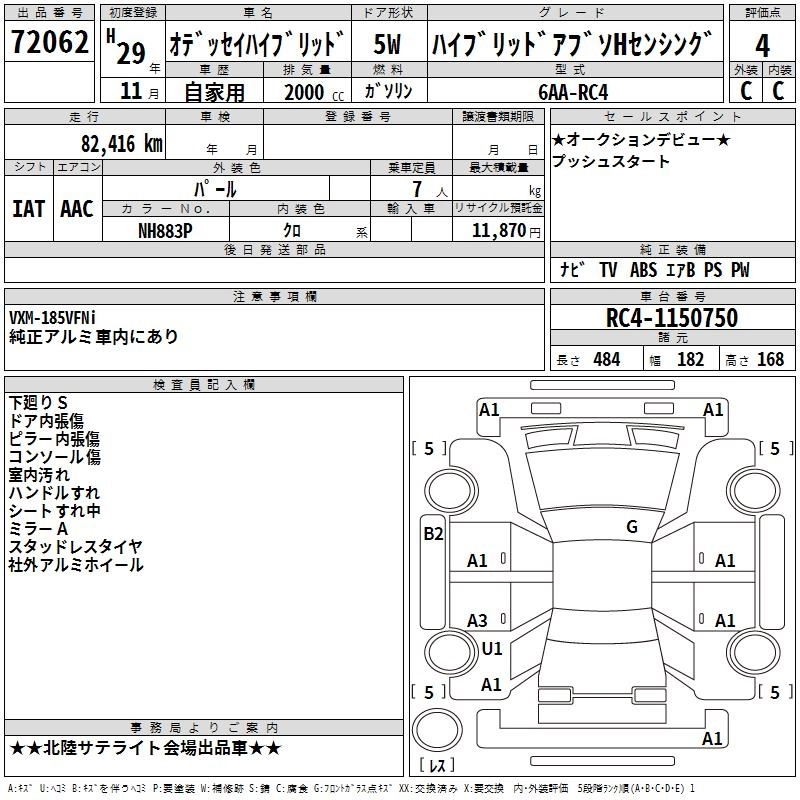This screenshot has height=800, width=800.
Task: Select lot number 72062
Action: [x=48, y=43]
